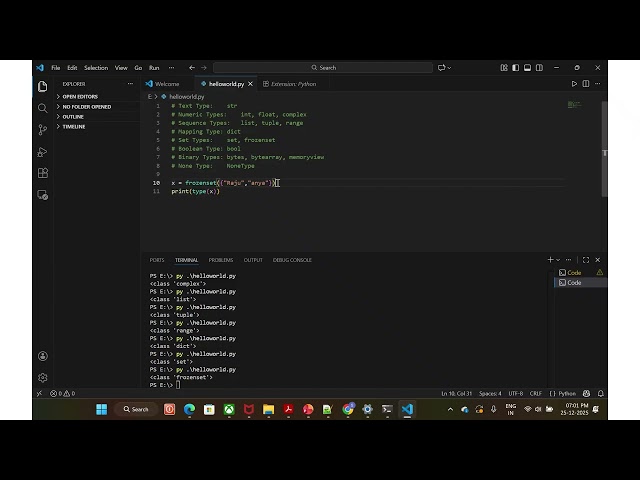Expand the Outline section

tap(98, 117)
